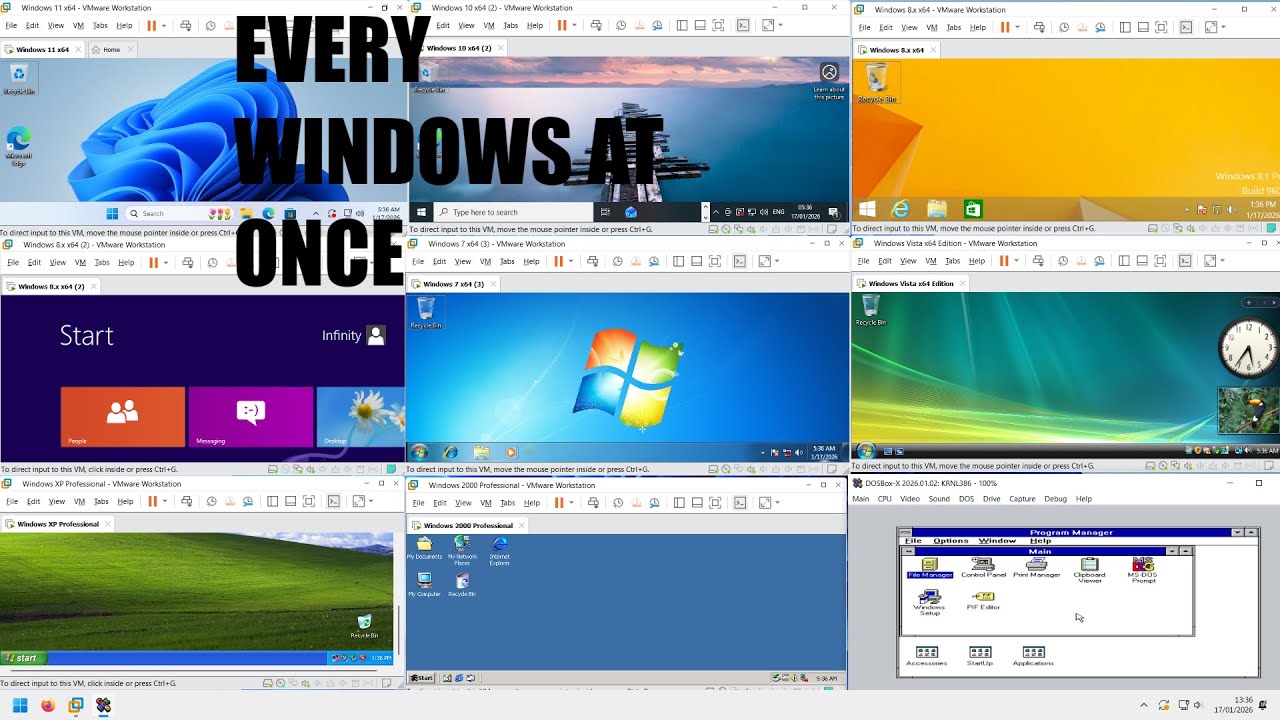
Task: Open Options menu in Program Manager
Action: pyautogui.click(x=951, y=541)
